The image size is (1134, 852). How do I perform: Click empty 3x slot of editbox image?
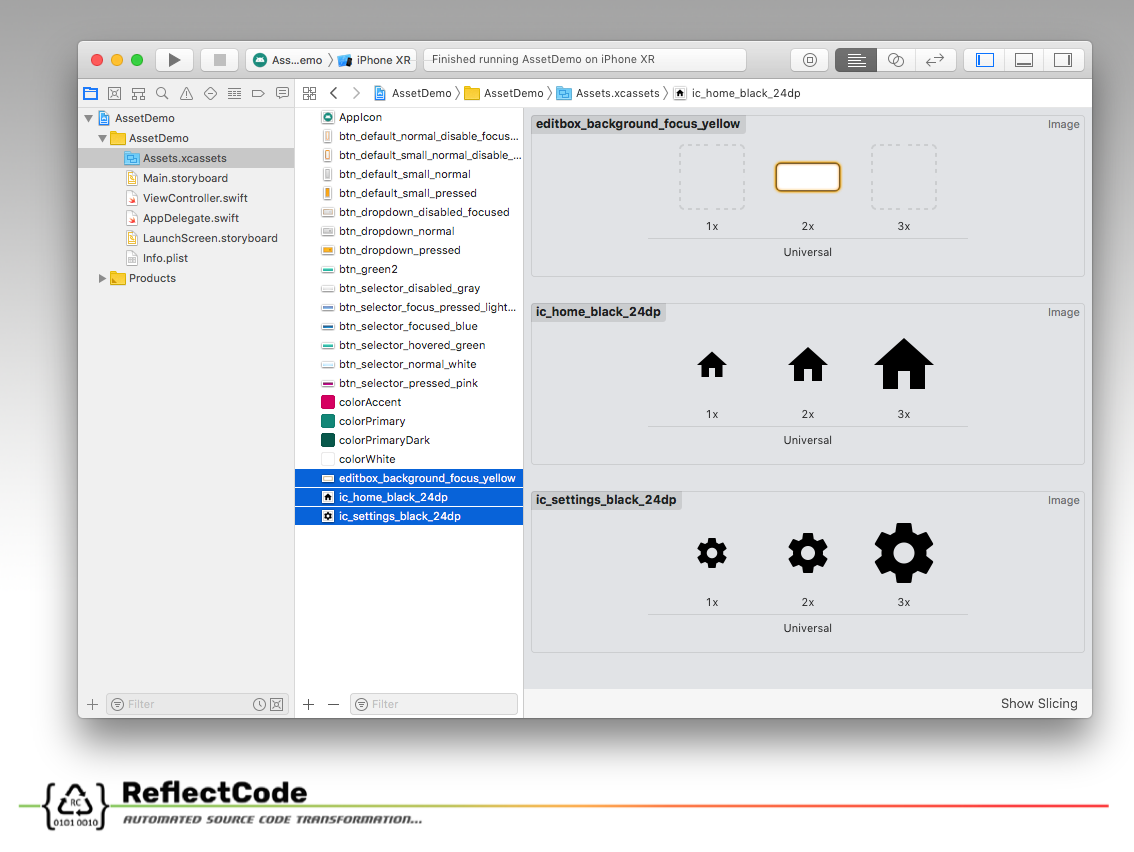[904, 177]
